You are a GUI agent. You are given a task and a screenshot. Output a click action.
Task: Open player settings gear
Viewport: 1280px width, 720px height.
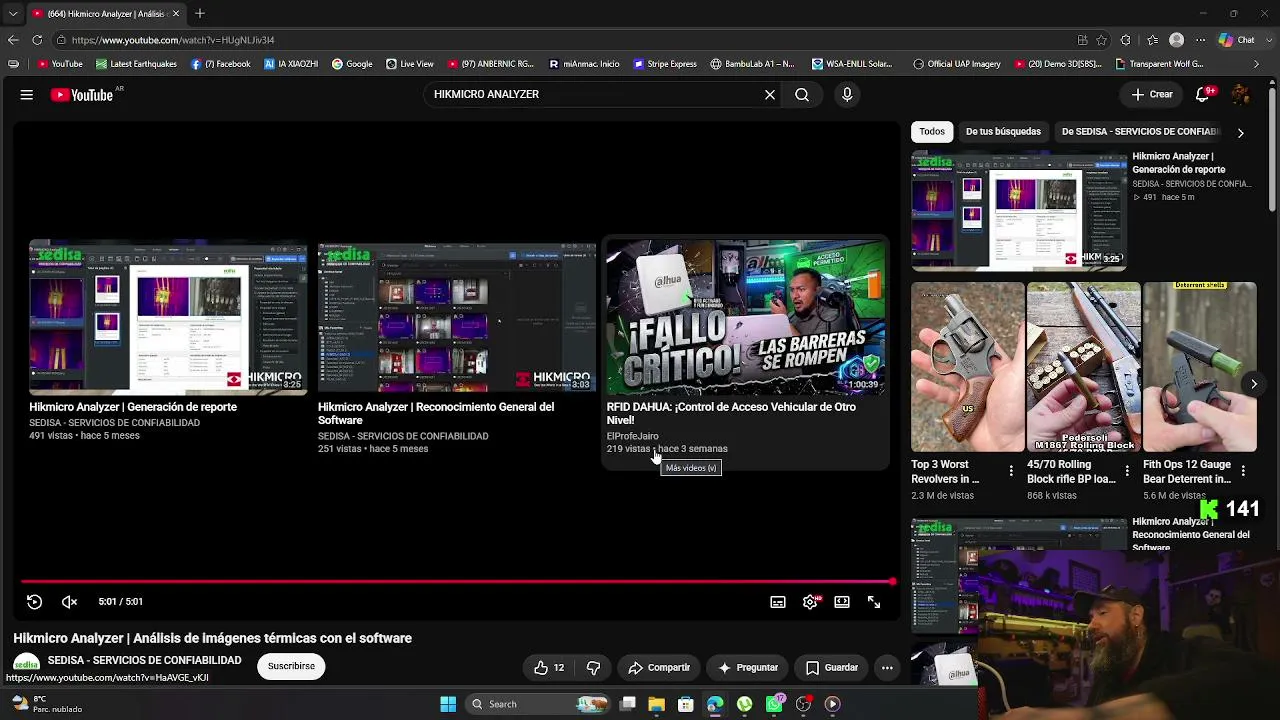810,602
